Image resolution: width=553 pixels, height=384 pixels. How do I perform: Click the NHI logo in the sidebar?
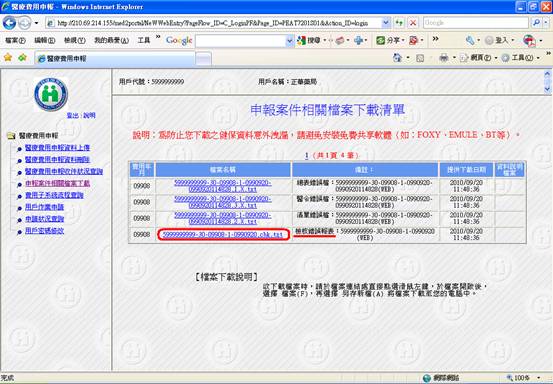click(51, 95)
